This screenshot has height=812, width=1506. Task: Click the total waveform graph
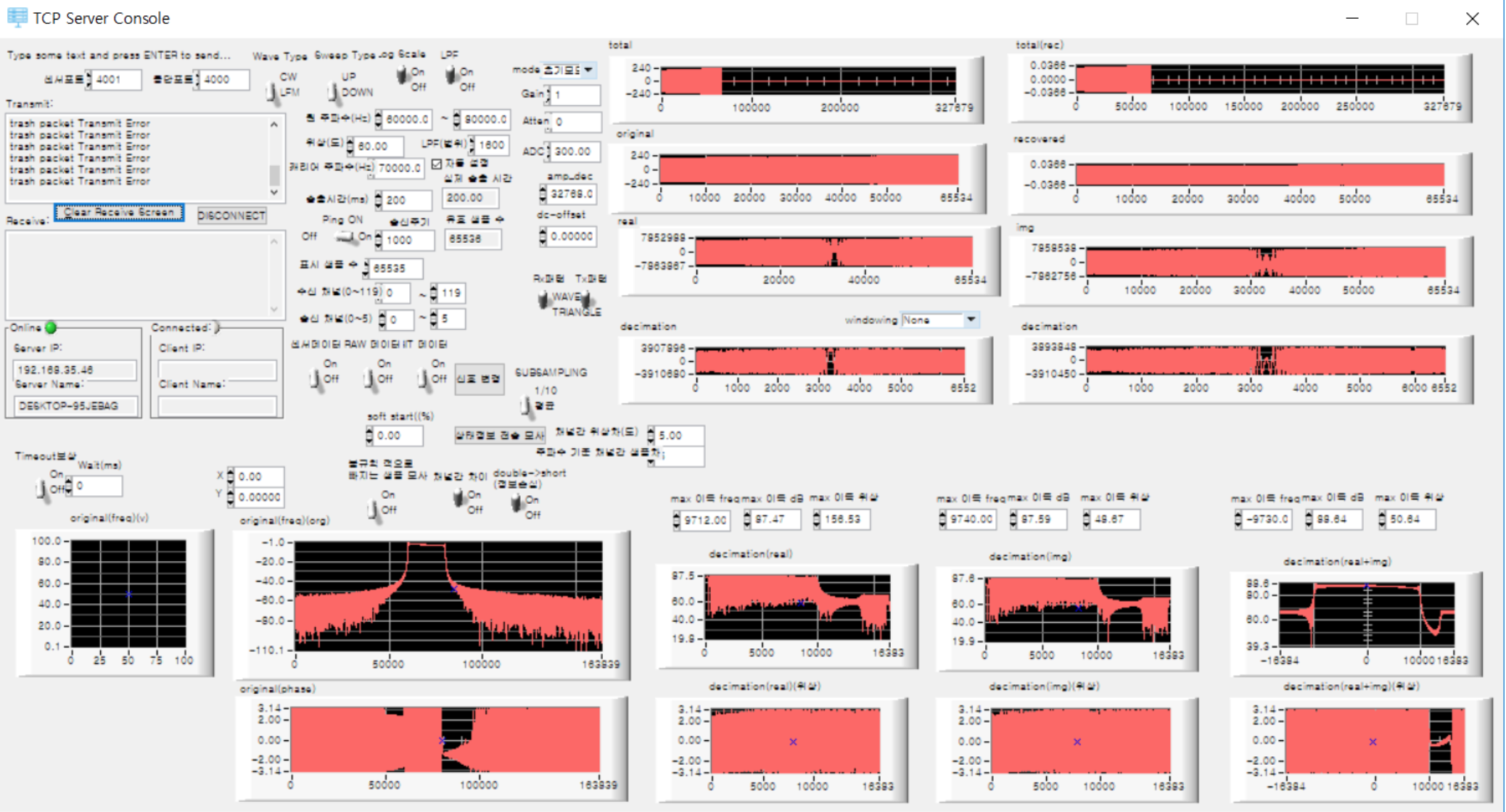pyautogui.click(x=808, y=80)
